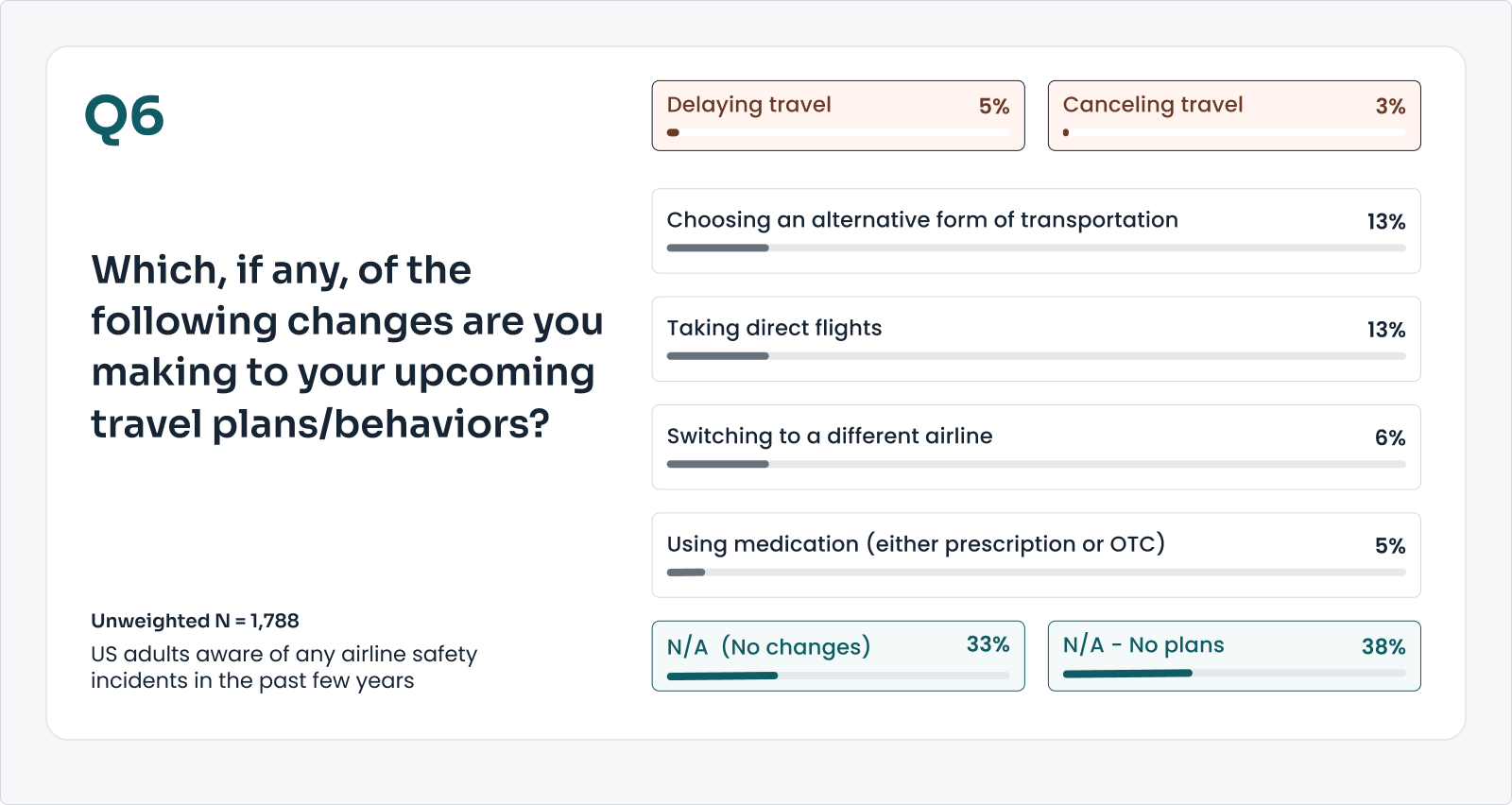The width and height of the screenshot is (1512, 805).
Task: Click the "Unweighted N = 1,788" text
Action: [195, 621]
